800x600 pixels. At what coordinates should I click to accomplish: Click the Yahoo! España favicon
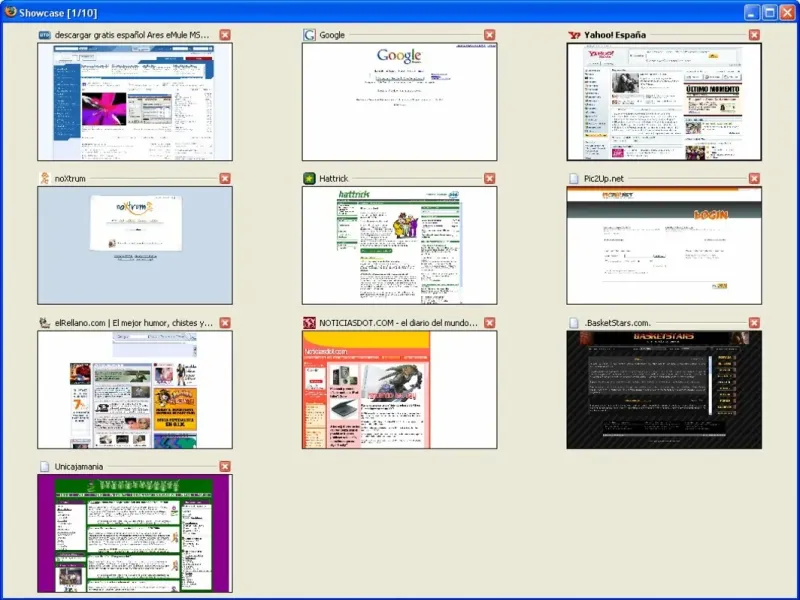point(574,35)
